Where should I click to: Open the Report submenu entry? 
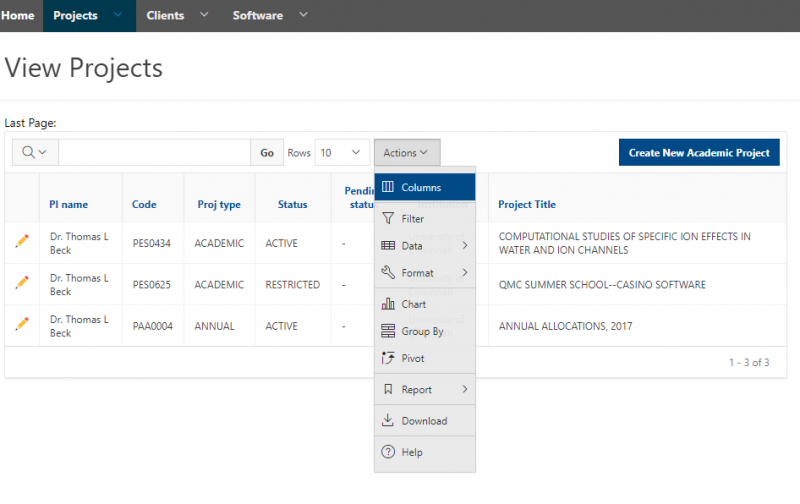tap(424, 390)
